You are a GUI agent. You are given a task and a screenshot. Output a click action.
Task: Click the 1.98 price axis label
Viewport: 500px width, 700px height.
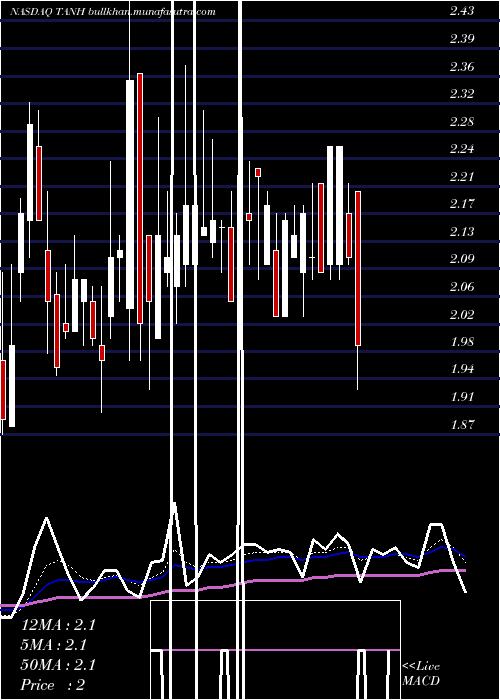pos(462,342)
